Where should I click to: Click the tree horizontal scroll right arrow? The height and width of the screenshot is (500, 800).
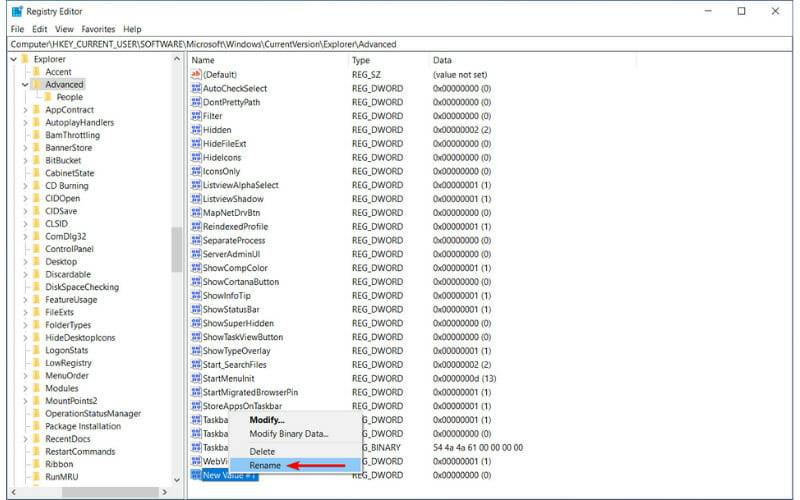point(164,492)
